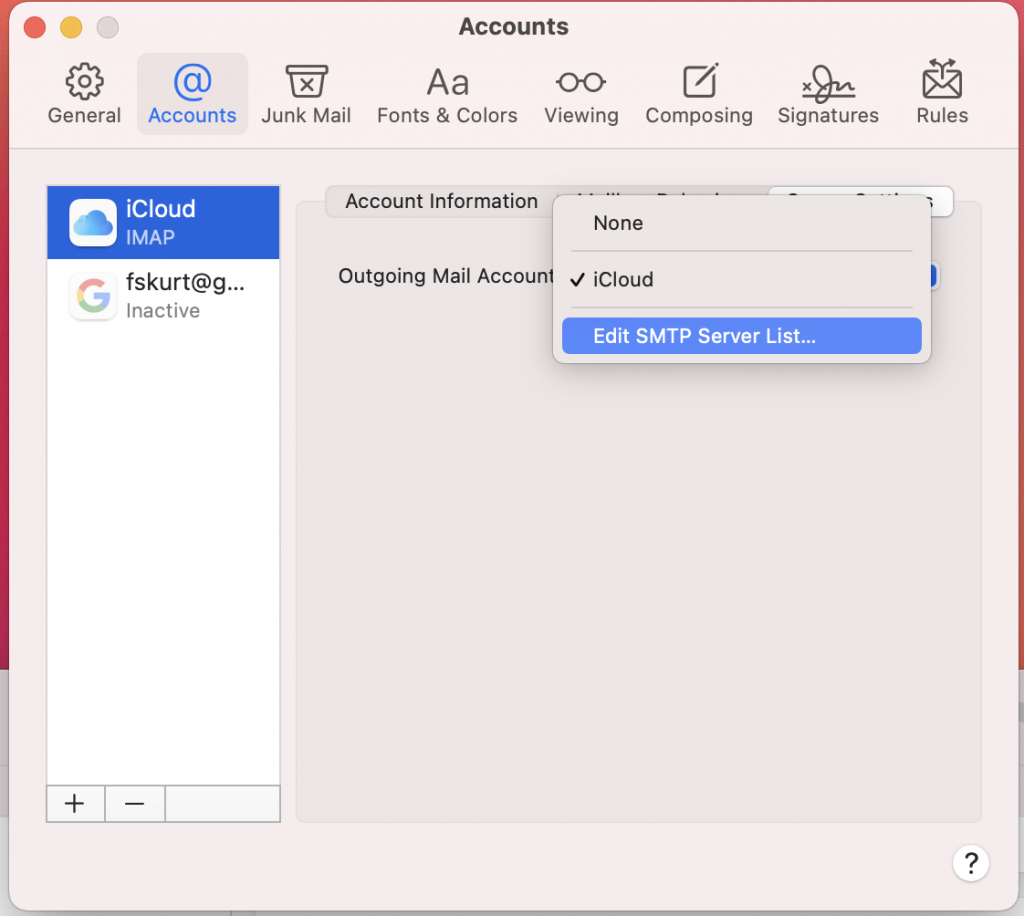Switch to the Account Information tab
1024x916 pixels.
[441, 201]
